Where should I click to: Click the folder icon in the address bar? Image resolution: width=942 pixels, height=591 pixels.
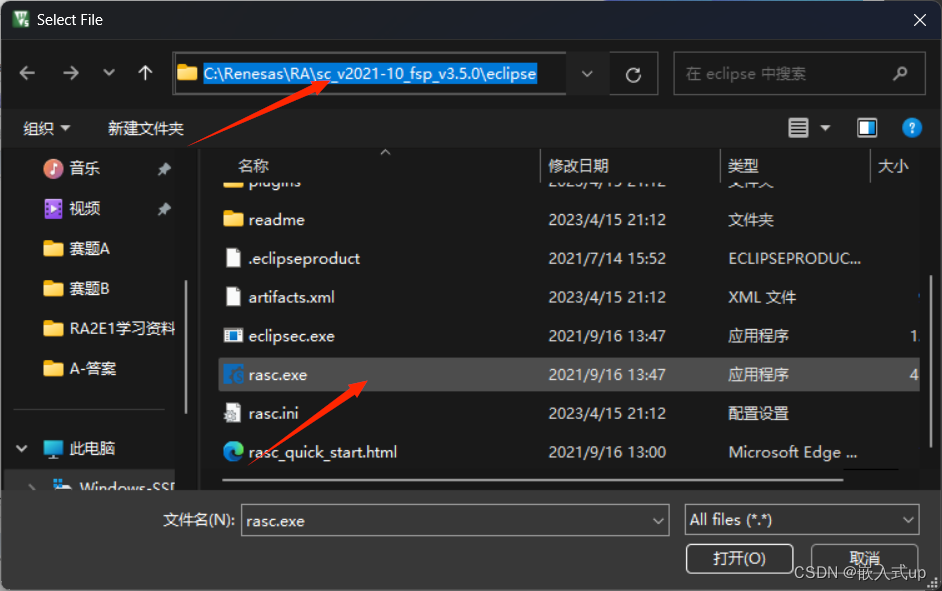[x=187, y=73]
